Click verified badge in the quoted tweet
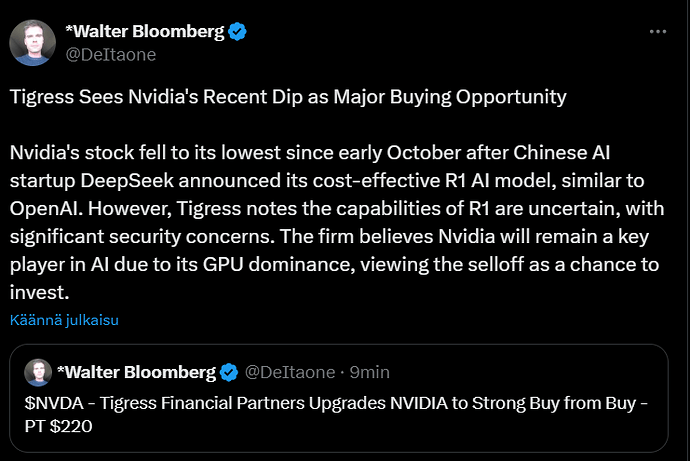The image size is (690, 461). pyautogui.click(x=229, y=373)
